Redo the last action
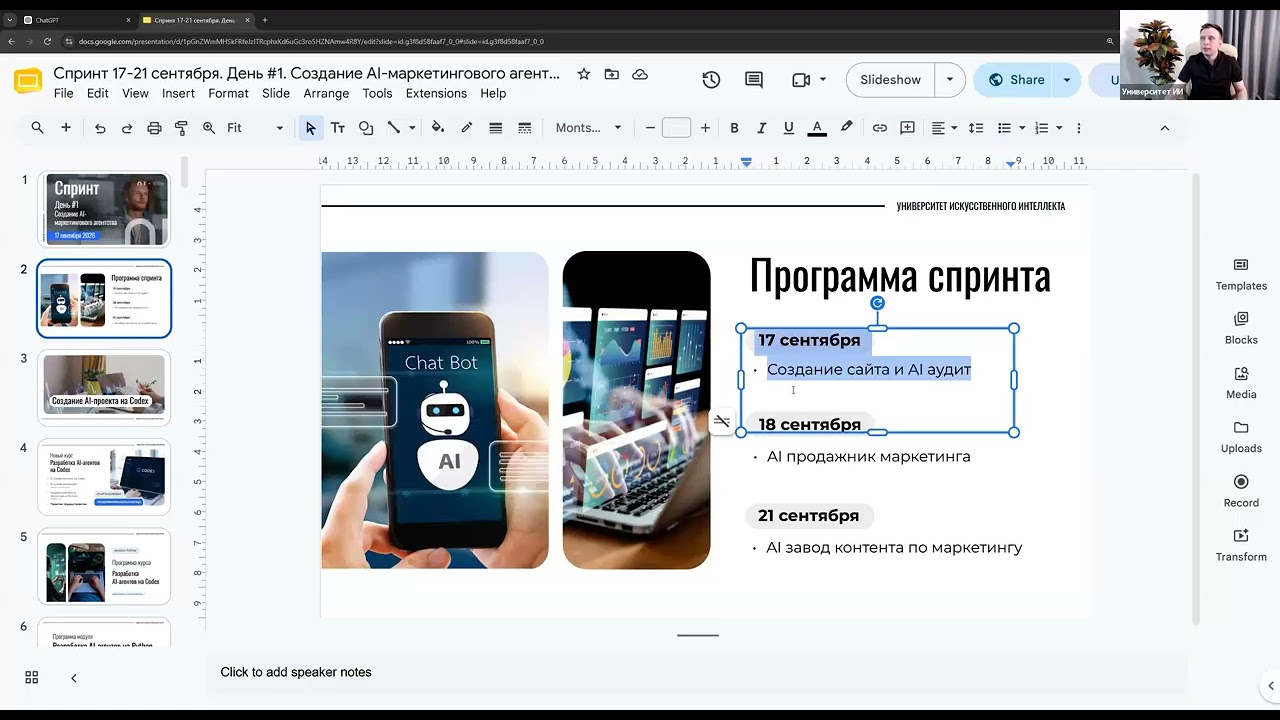Screen dimensions: 1280x720 coord(127,128)
